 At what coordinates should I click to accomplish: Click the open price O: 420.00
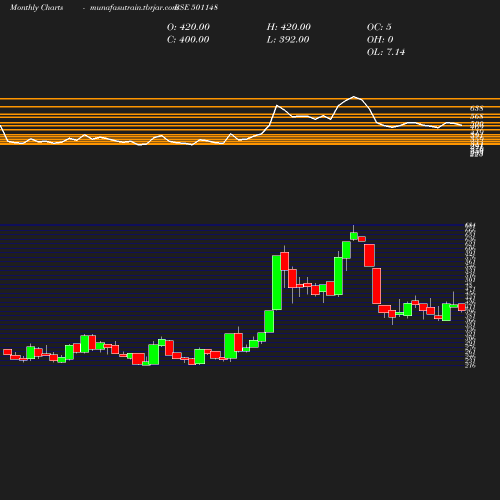(188, 27)
